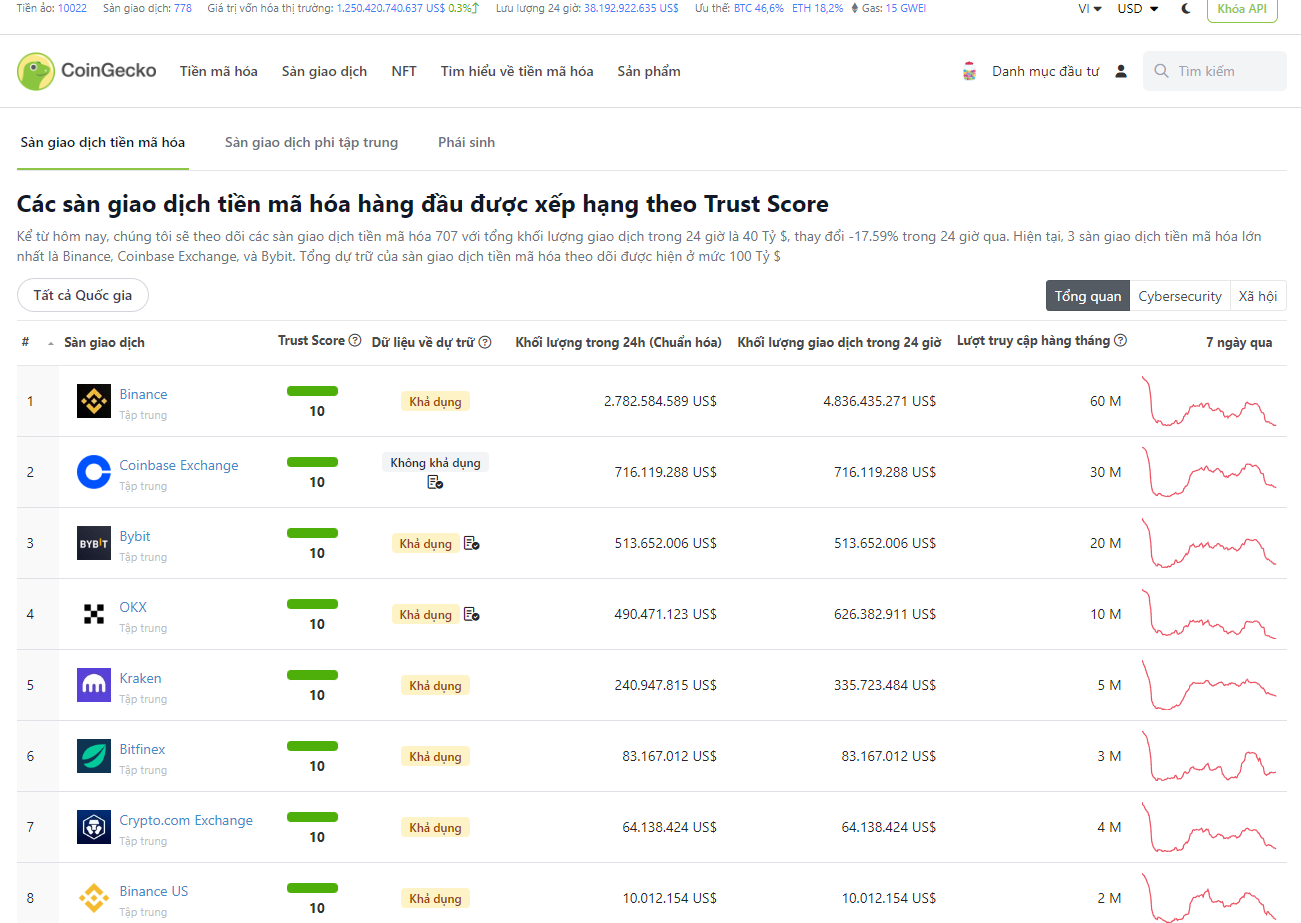The width and height of the screenshot is (1301, 923).
Task: Open Tiền mã hóa menu
Action: pyautogui.click(x=219, y=71)
